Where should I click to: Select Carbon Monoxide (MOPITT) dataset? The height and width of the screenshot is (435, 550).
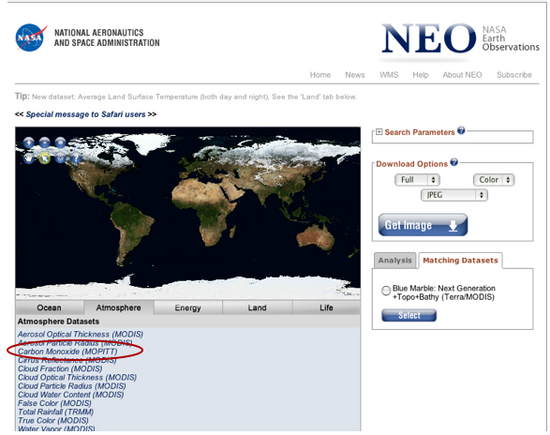coord(67,351)
